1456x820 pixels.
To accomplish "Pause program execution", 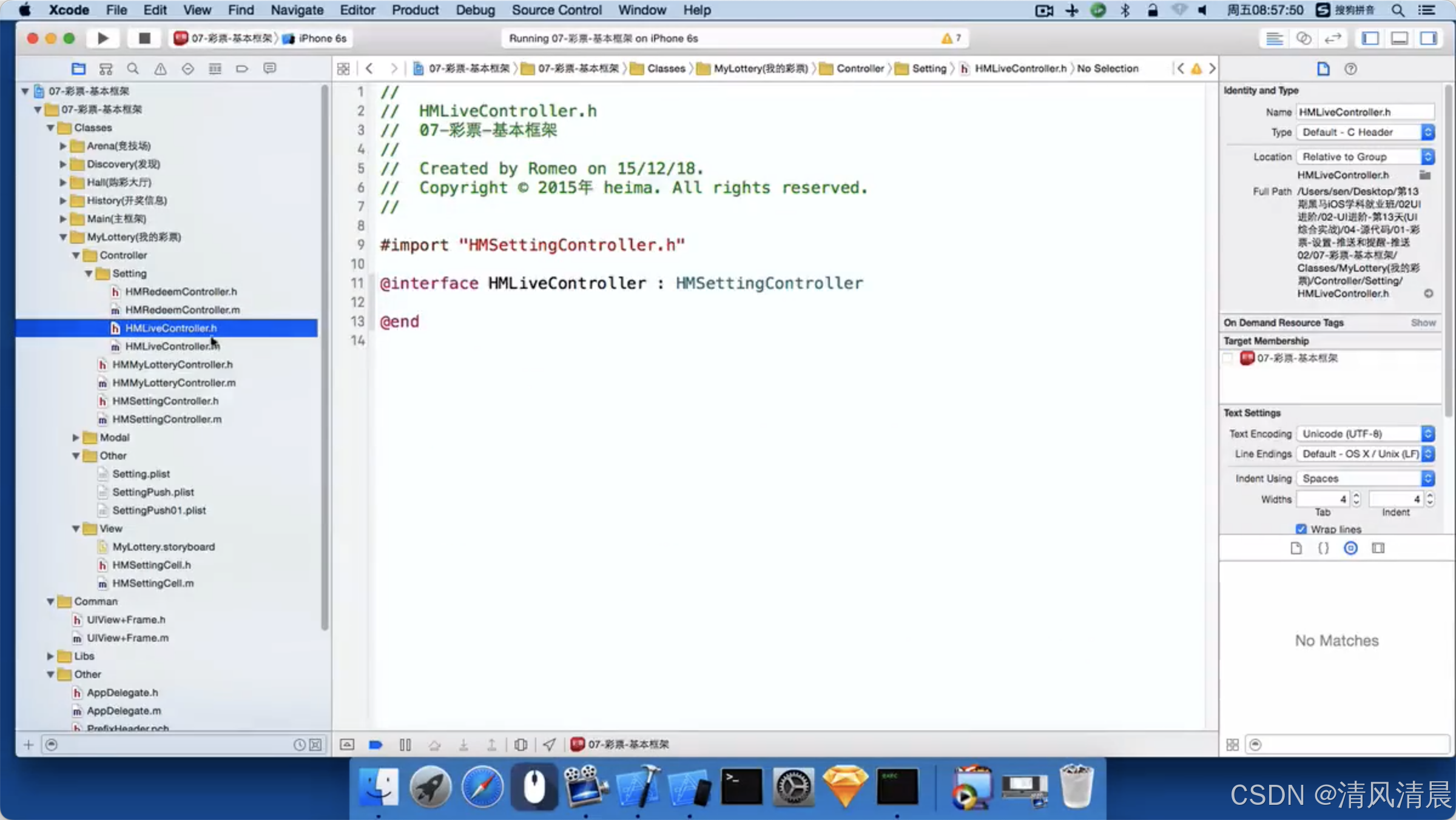I will (x=405, y=744).
